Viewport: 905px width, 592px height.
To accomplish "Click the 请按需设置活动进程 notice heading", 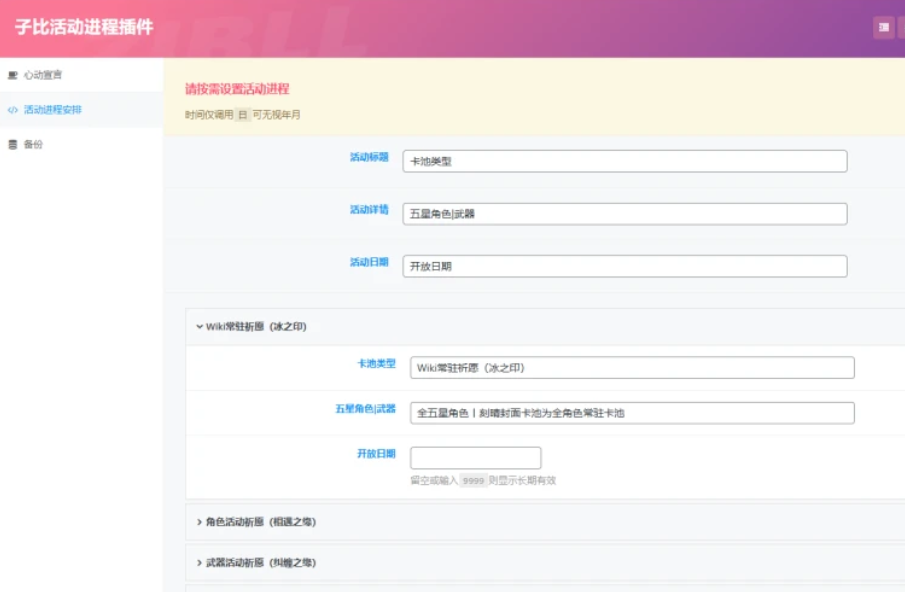I will coord(237,89).
